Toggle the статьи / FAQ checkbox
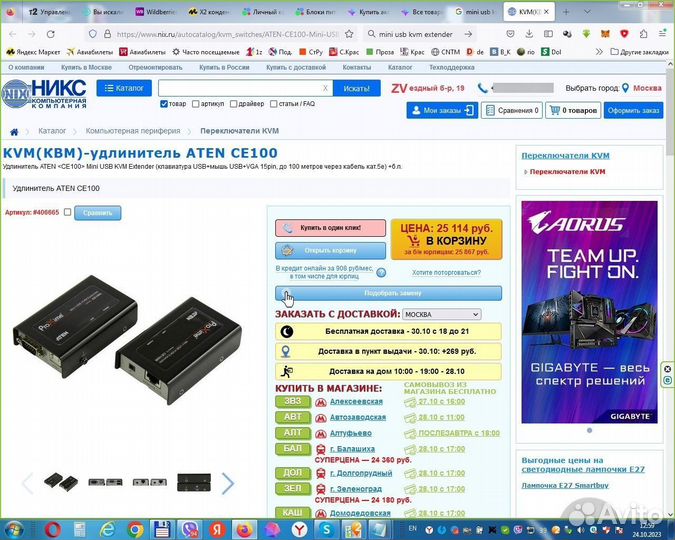 (x=273, y=104)
